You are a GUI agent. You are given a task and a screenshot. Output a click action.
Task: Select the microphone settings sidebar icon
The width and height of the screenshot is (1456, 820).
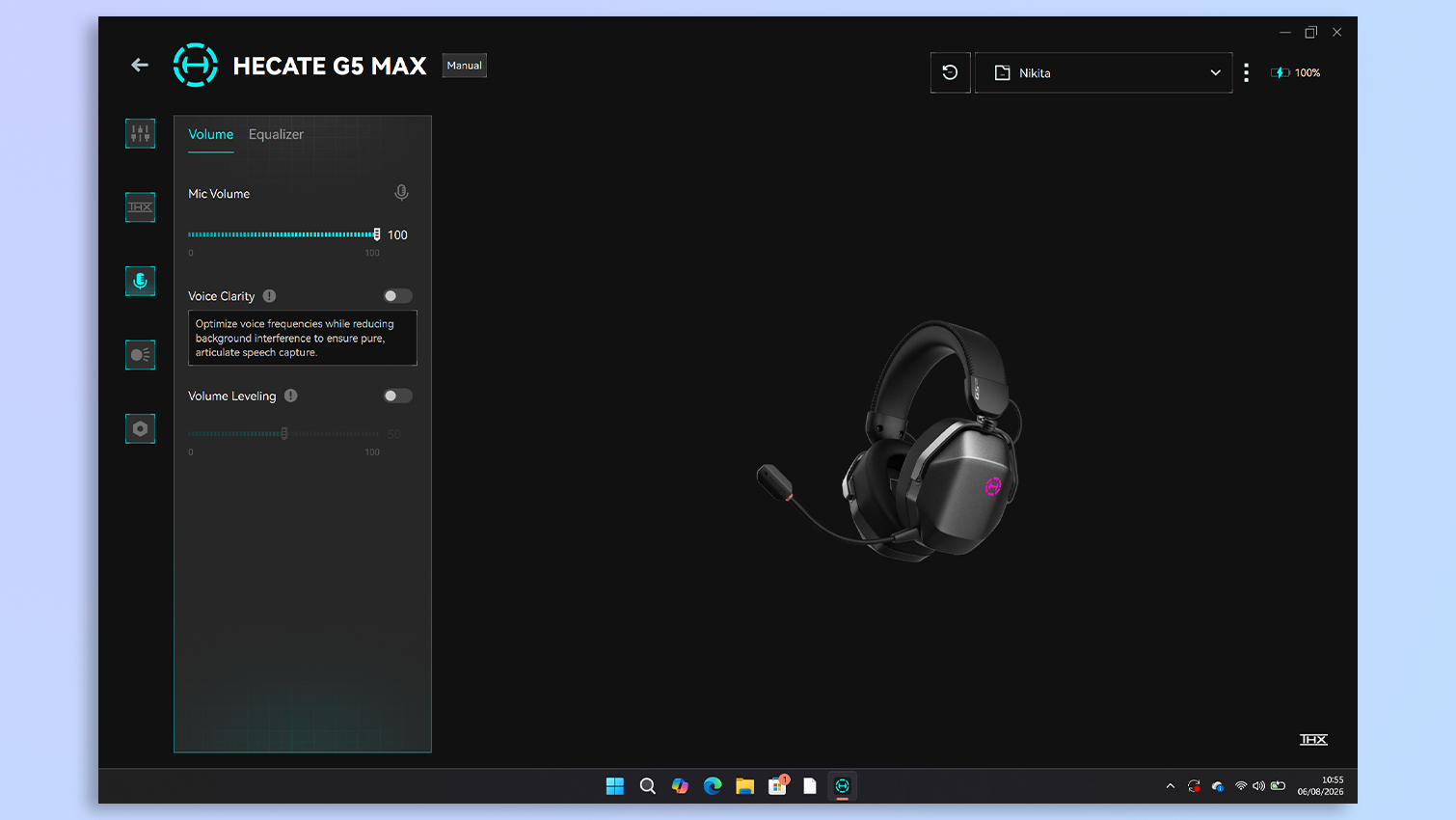pos(140,281)
